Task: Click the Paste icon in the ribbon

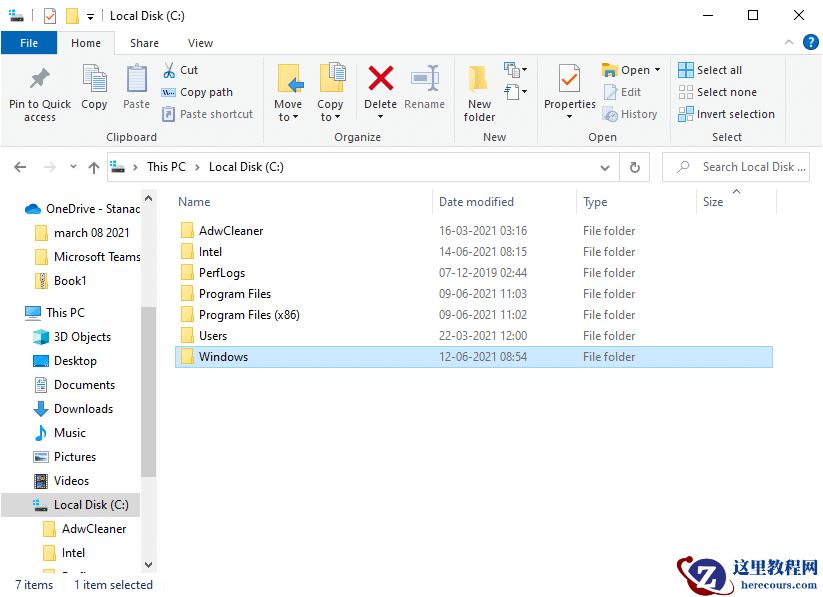Action: [x=135, y=88]
